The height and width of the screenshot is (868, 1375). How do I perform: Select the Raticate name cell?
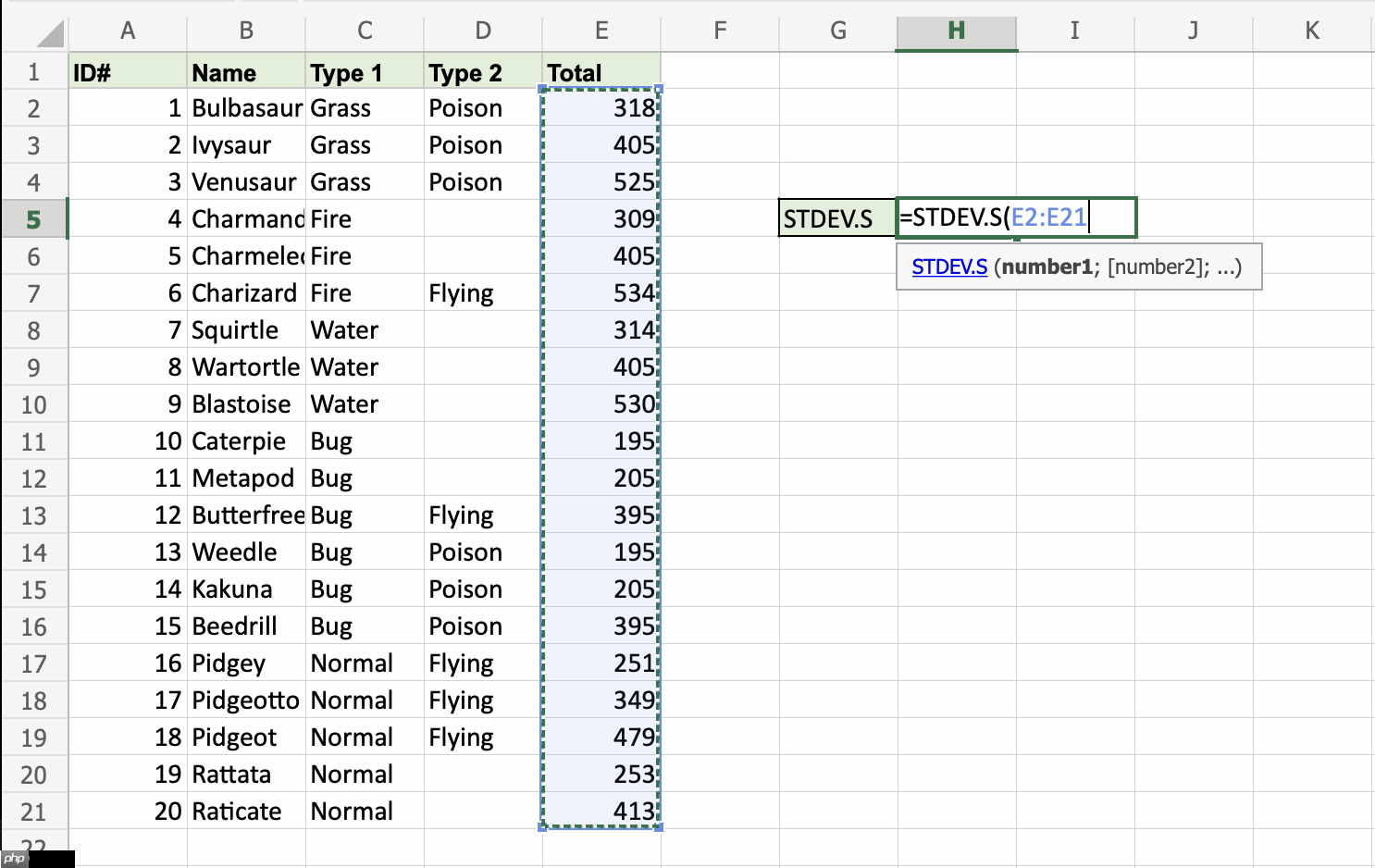point(246,812)
